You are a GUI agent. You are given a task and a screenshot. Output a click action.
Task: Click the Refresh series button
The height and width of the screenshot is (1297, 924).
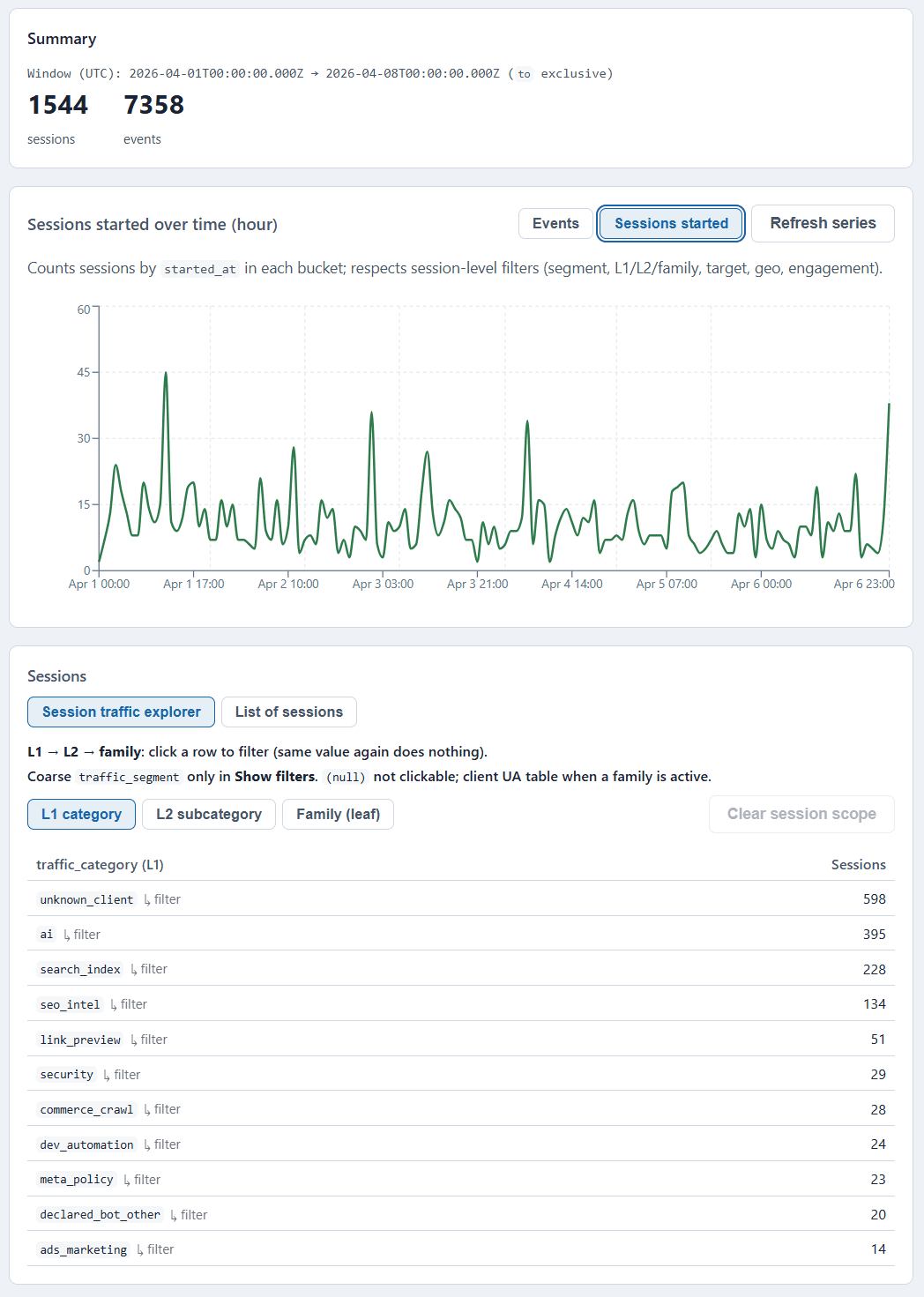point(822,223)
